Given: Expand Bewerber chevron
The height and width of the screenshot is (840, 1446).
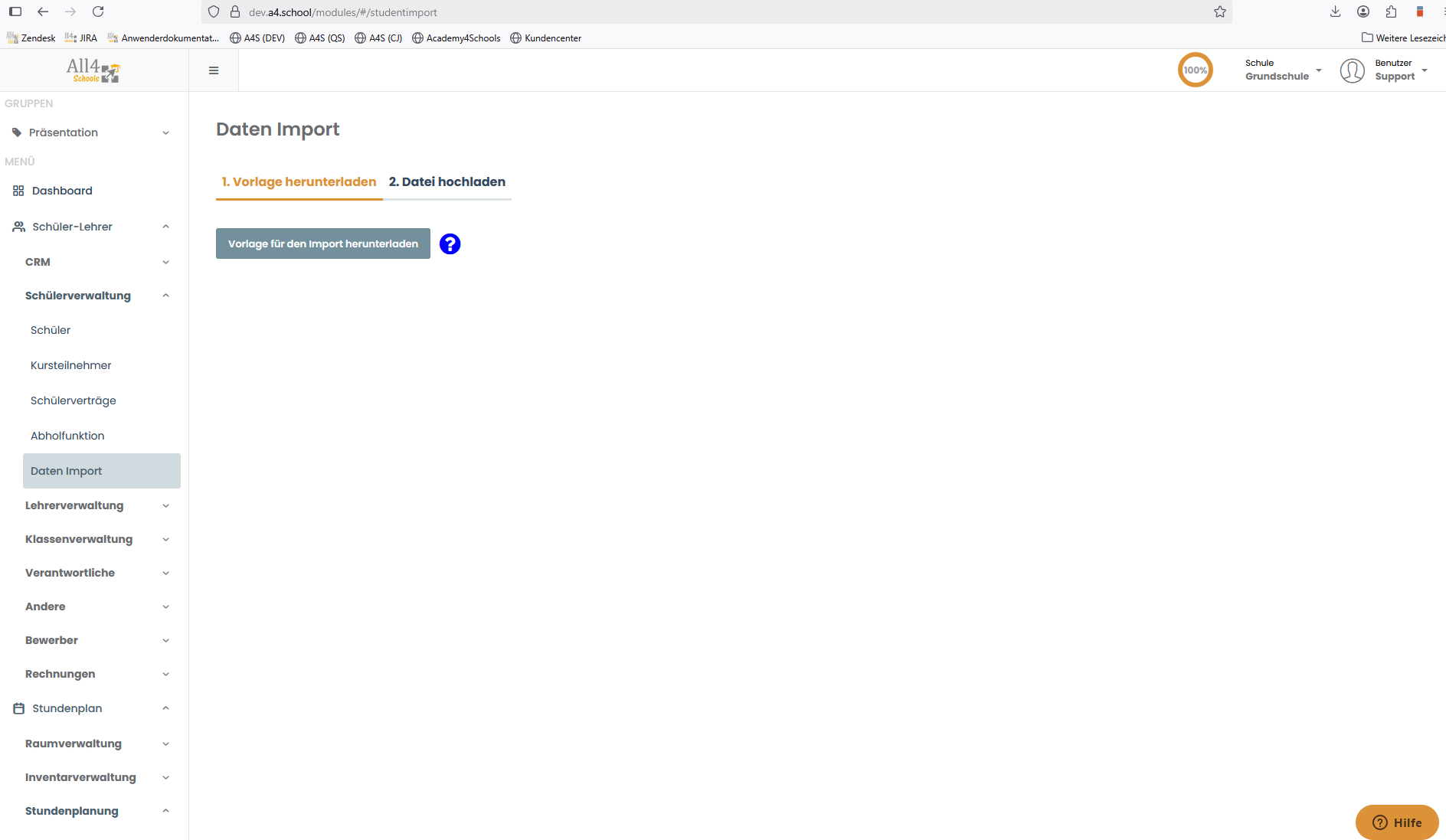Looking at the screenshot, I should 165,640.
